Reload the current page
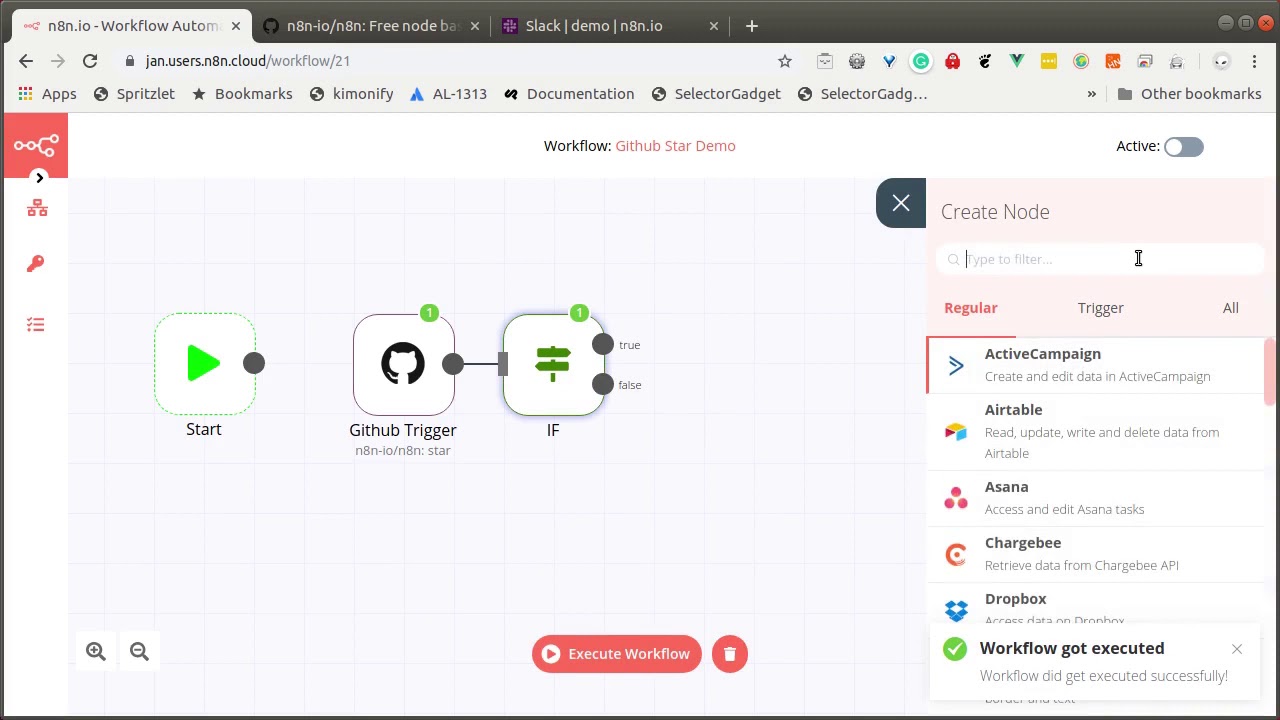The width and height of the screenshot is (1280, 720). coord(90,62)
